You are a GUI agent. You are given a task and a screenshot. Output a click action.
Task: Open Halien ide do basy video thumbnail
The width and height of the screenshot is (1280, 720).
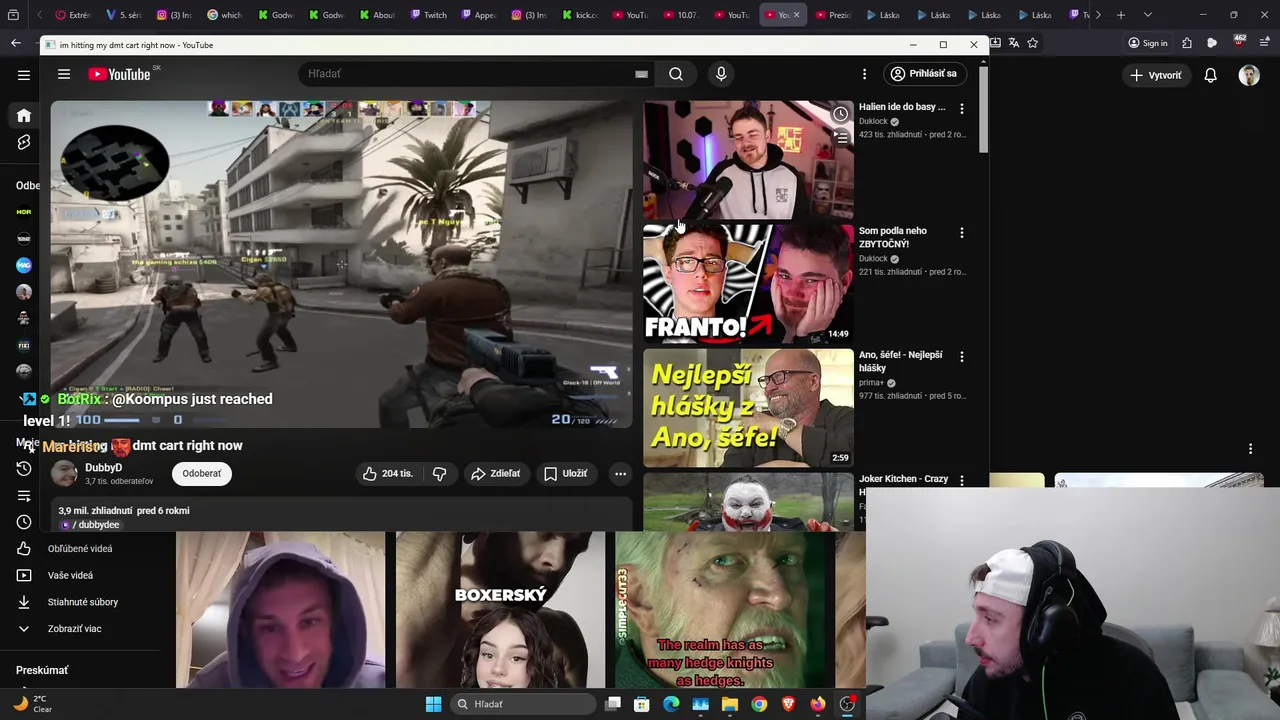pos(748,159)
